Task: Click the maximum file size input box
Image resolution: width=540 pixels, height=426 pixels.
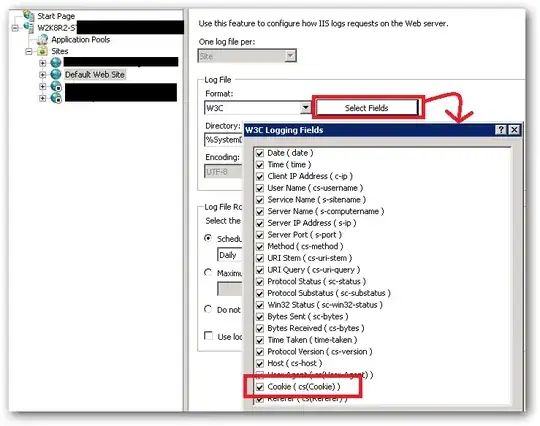Action: click(230, 289)
